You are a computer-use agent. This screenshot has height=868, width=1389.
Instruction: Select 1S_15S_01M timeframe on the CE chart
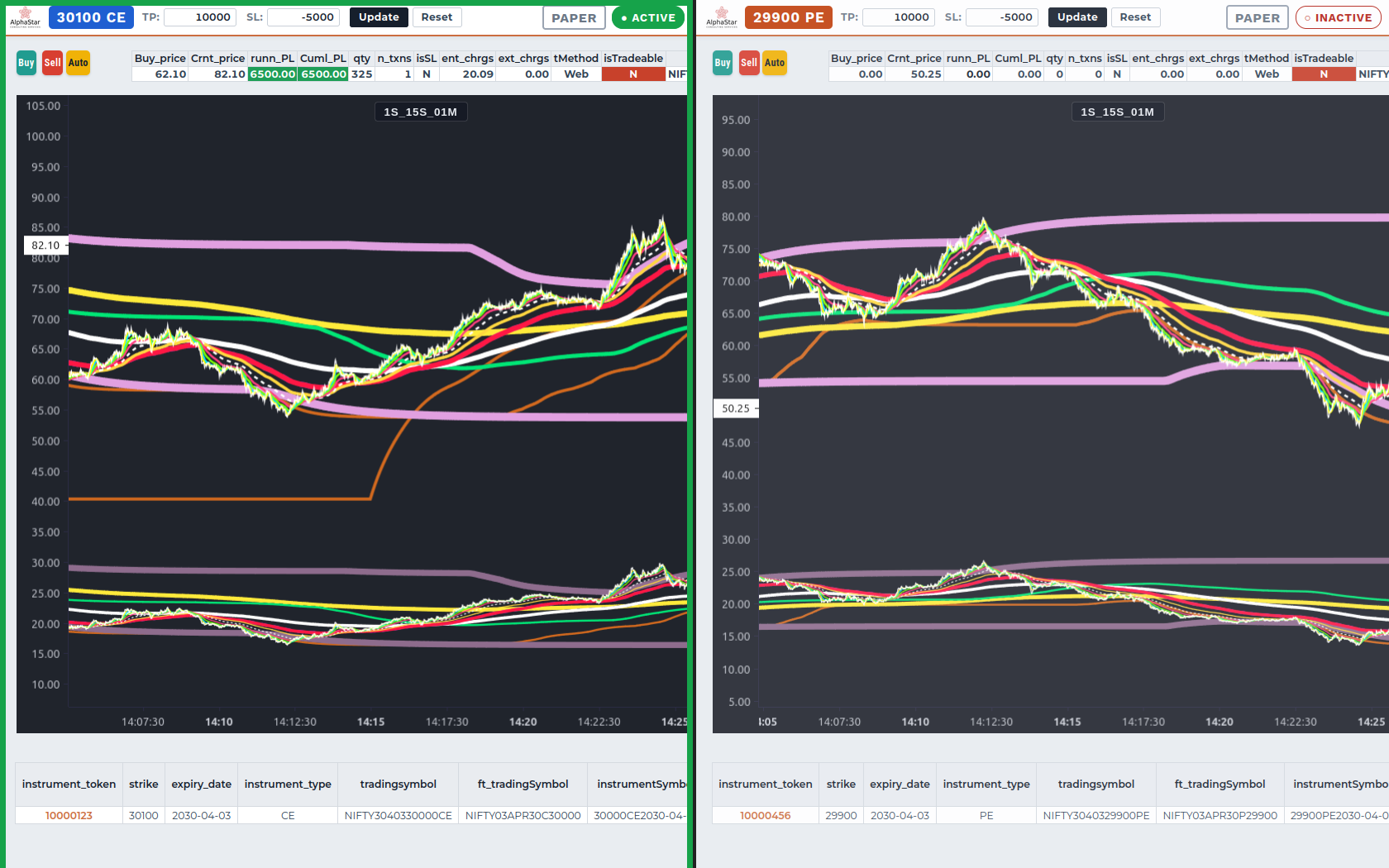pos(420,112)
